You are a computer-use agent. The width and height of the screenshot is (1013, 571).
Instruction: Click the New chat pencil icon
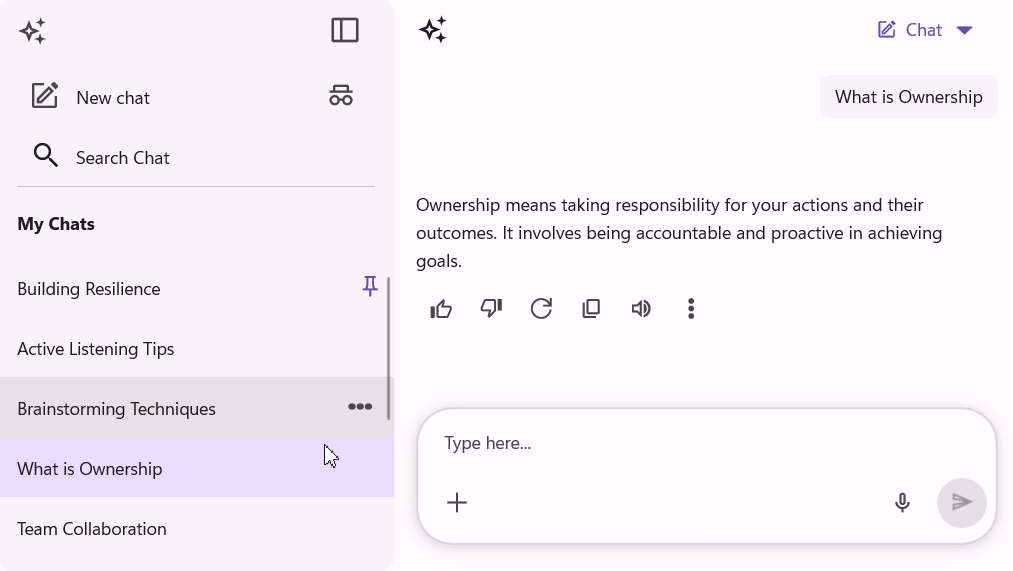(x=45, y=96)
